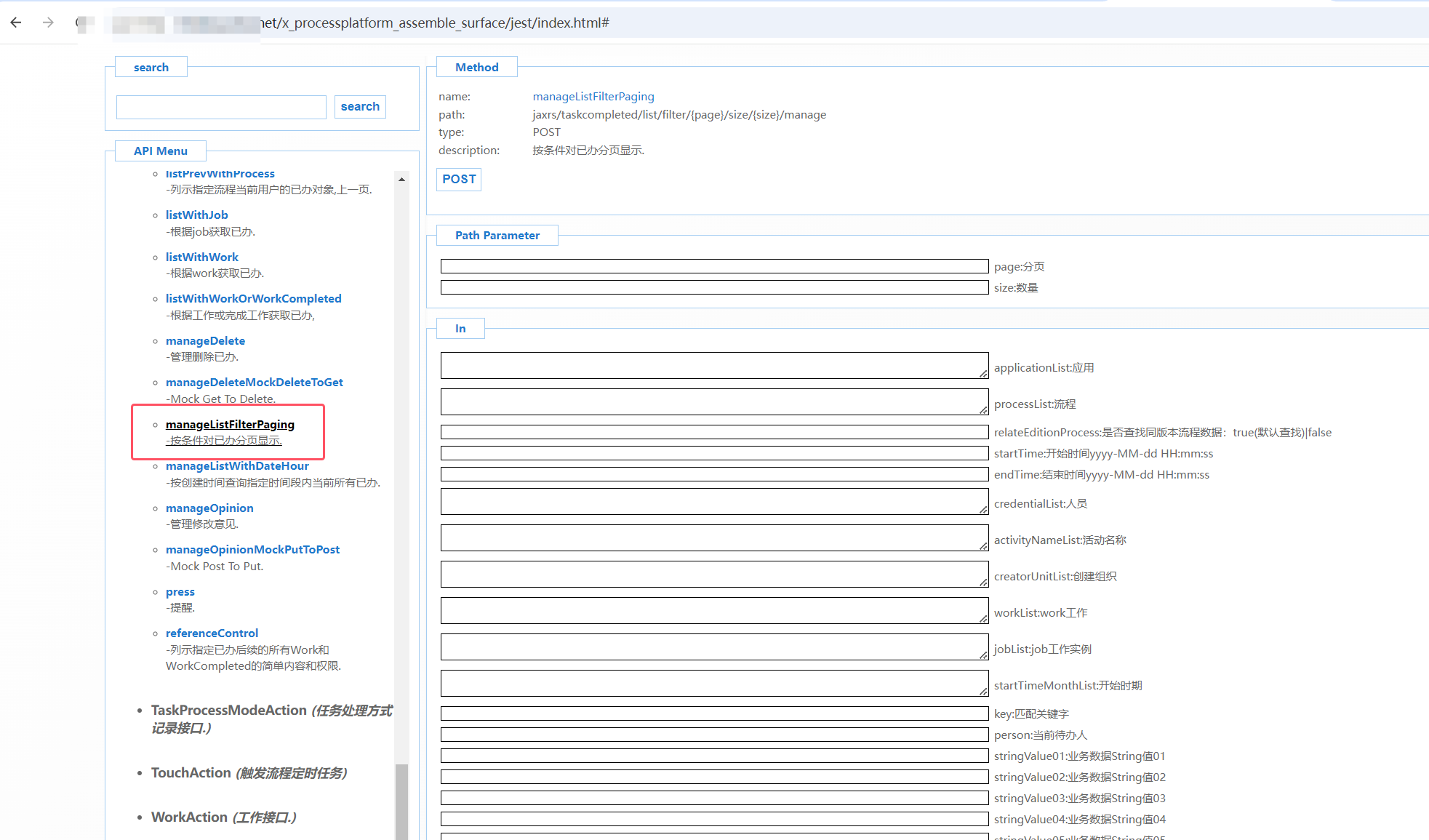Screen dimensions: 1429x840
Task: Click the applicationList textarea
Action: click(714, 365)
